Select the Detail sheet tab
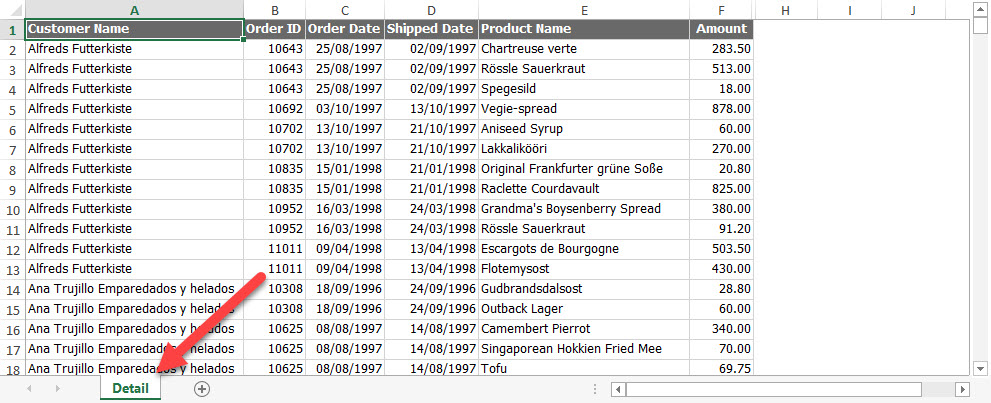This screenshot has height=403, width=991. pyautogui.click(x=130, y=388)
